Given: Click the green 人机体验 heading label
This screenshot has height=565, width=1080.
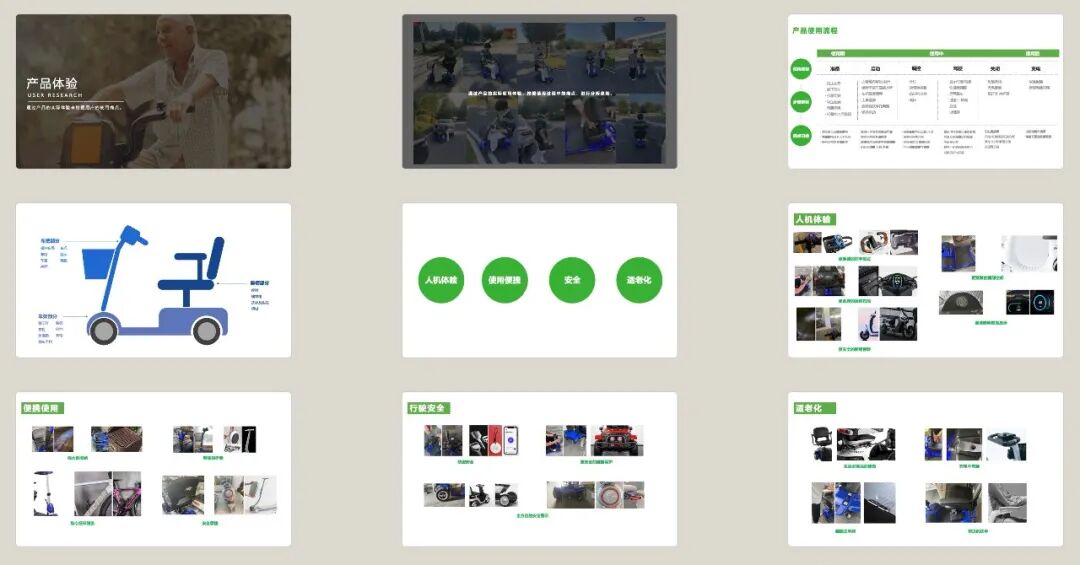Looking at the screenshot, I should click(813, 219).
